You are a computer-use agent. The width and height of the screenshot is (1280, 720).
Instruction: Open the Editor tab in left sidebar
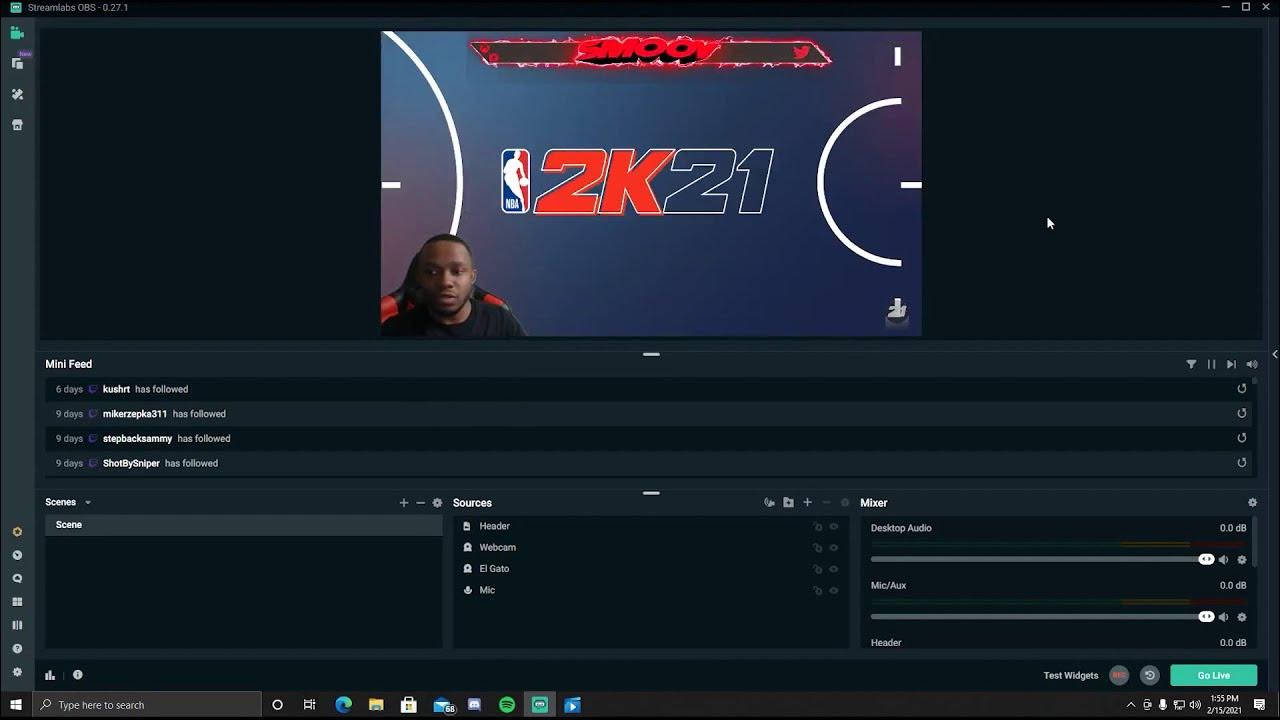tap(17, 33)
